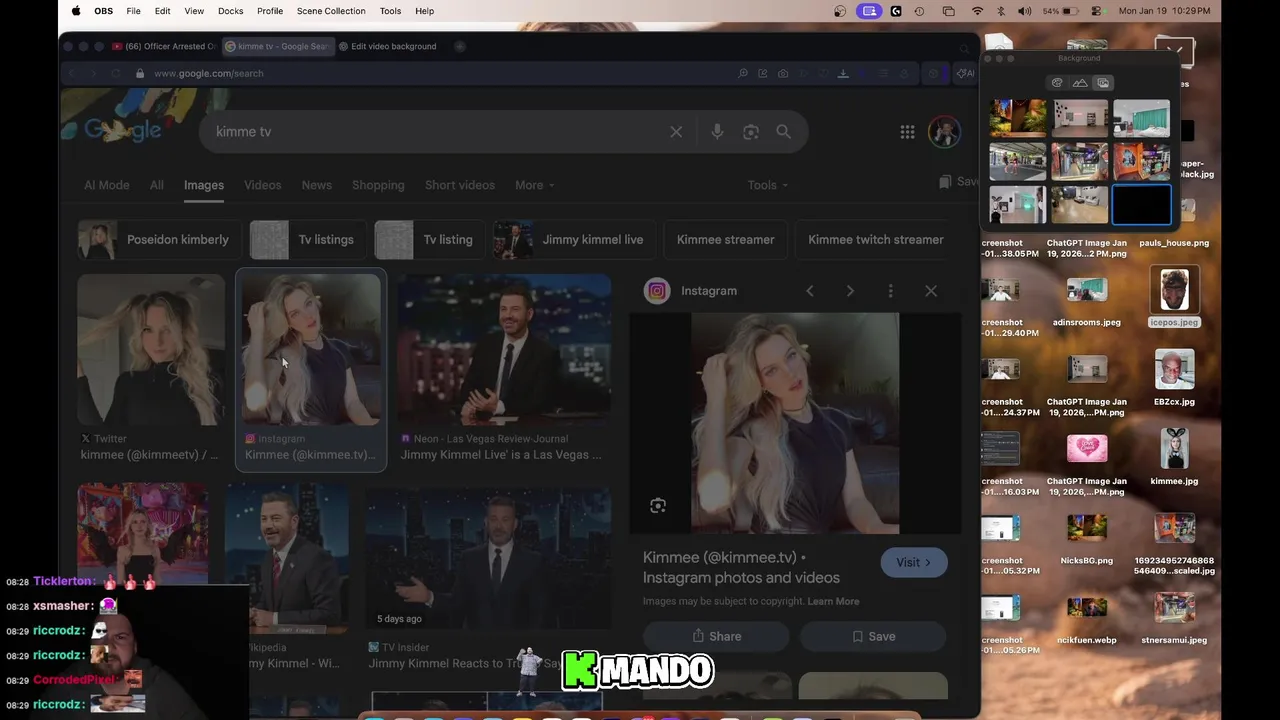The image size is (1280, 720).
Task: Select the Videos search tab
Action: [263, 185]
